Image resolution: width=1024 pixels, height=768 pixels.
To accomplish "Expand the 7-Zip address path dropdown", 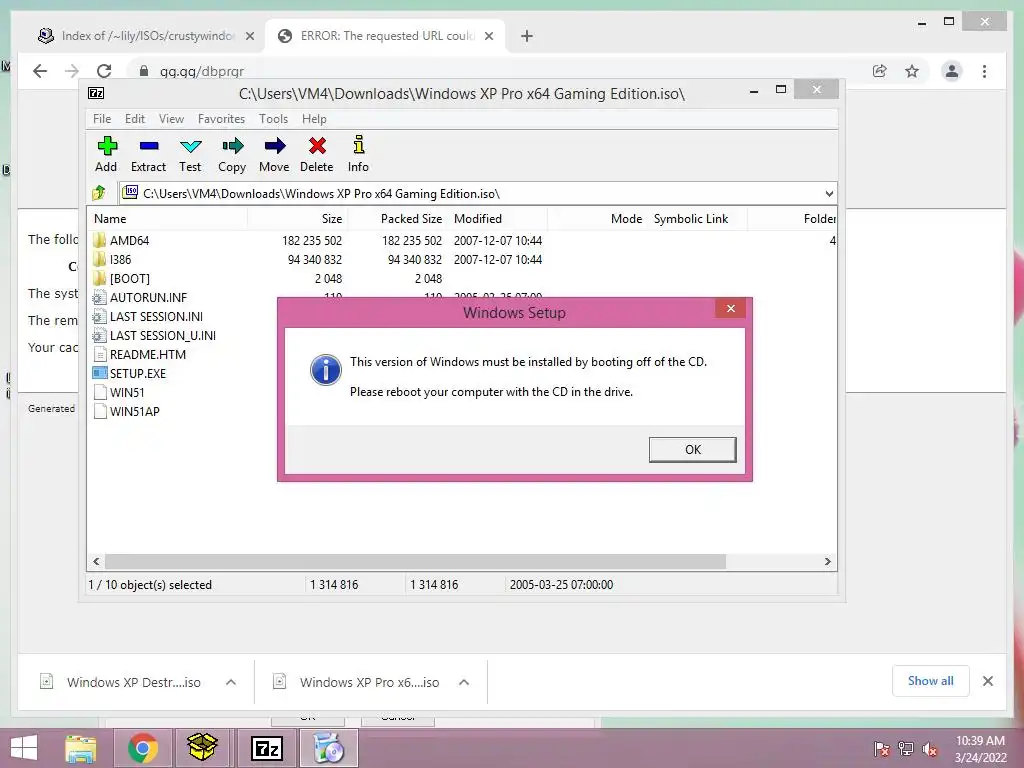I will click(829, 193).
